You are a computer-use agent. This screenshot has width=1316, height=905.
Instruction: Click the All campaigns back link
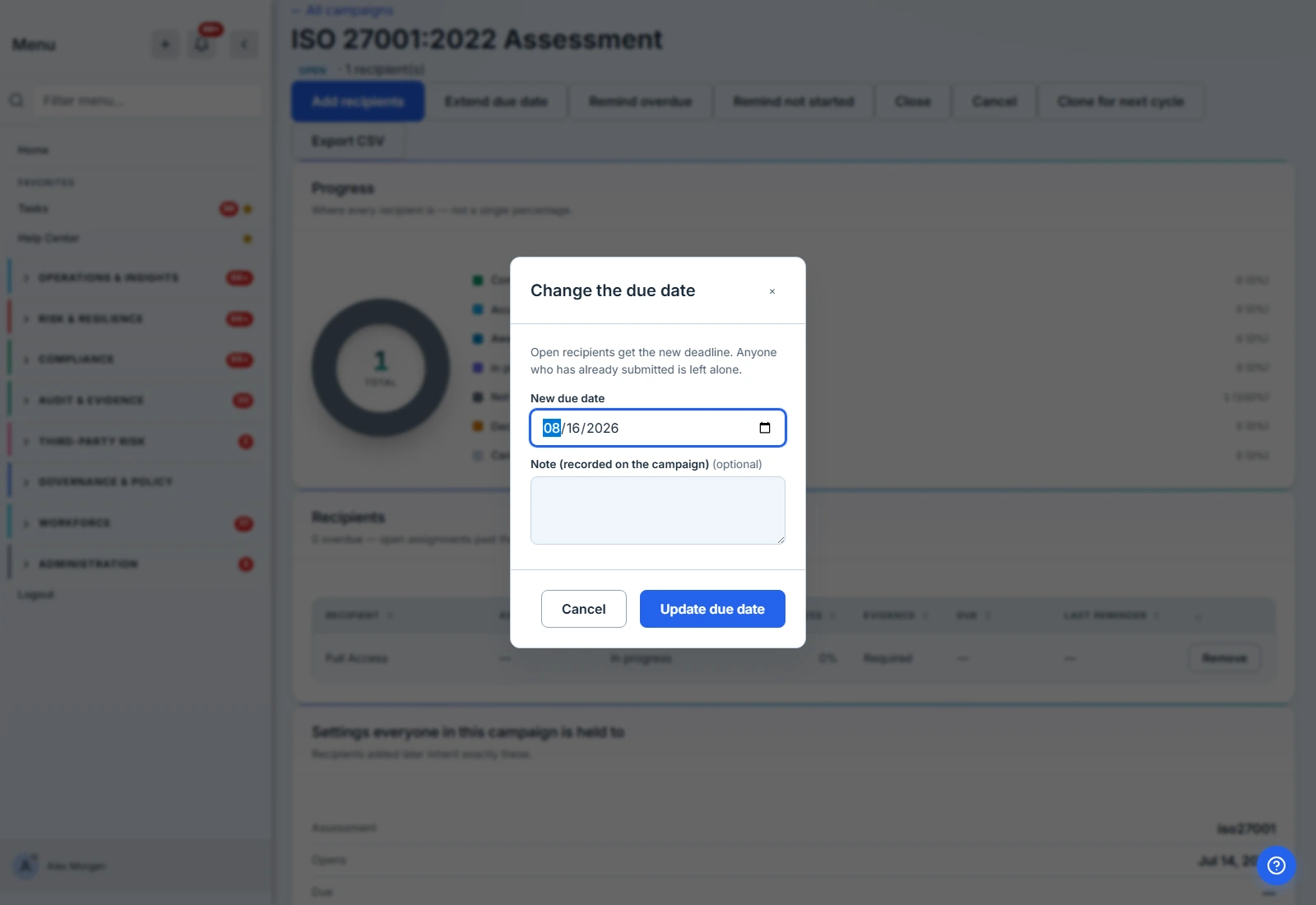pyautogui.click(x=343, y=10)
